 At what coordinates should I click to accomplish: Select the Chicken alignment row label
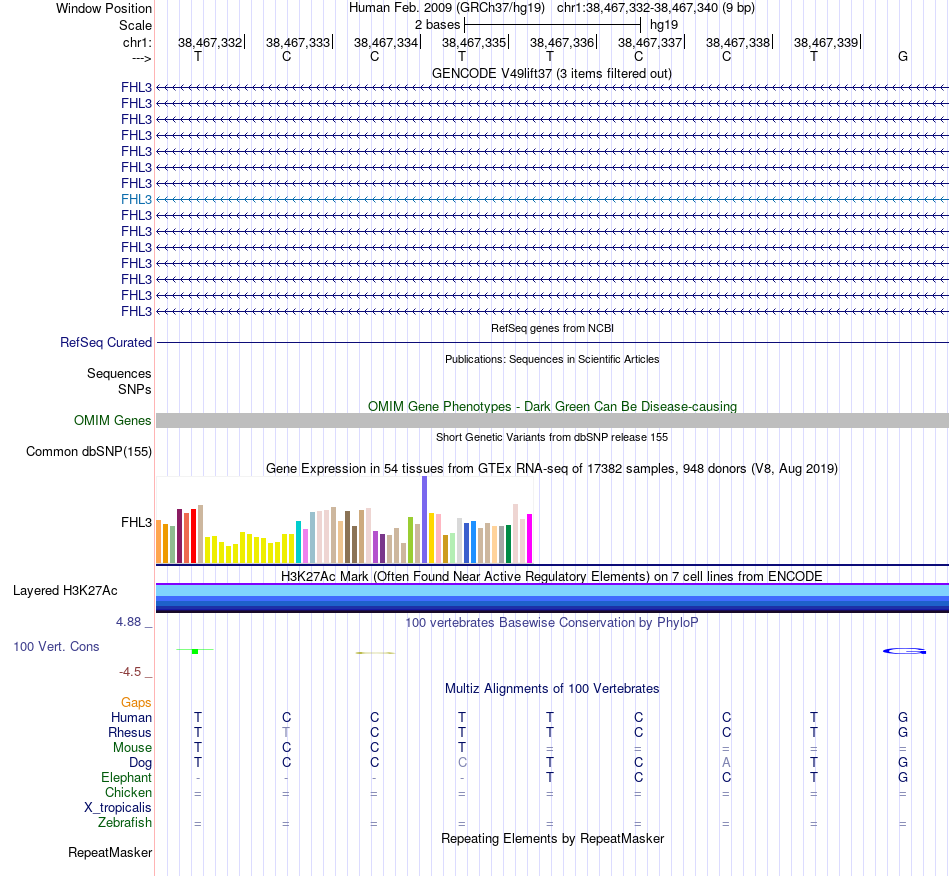click(128, 792)
